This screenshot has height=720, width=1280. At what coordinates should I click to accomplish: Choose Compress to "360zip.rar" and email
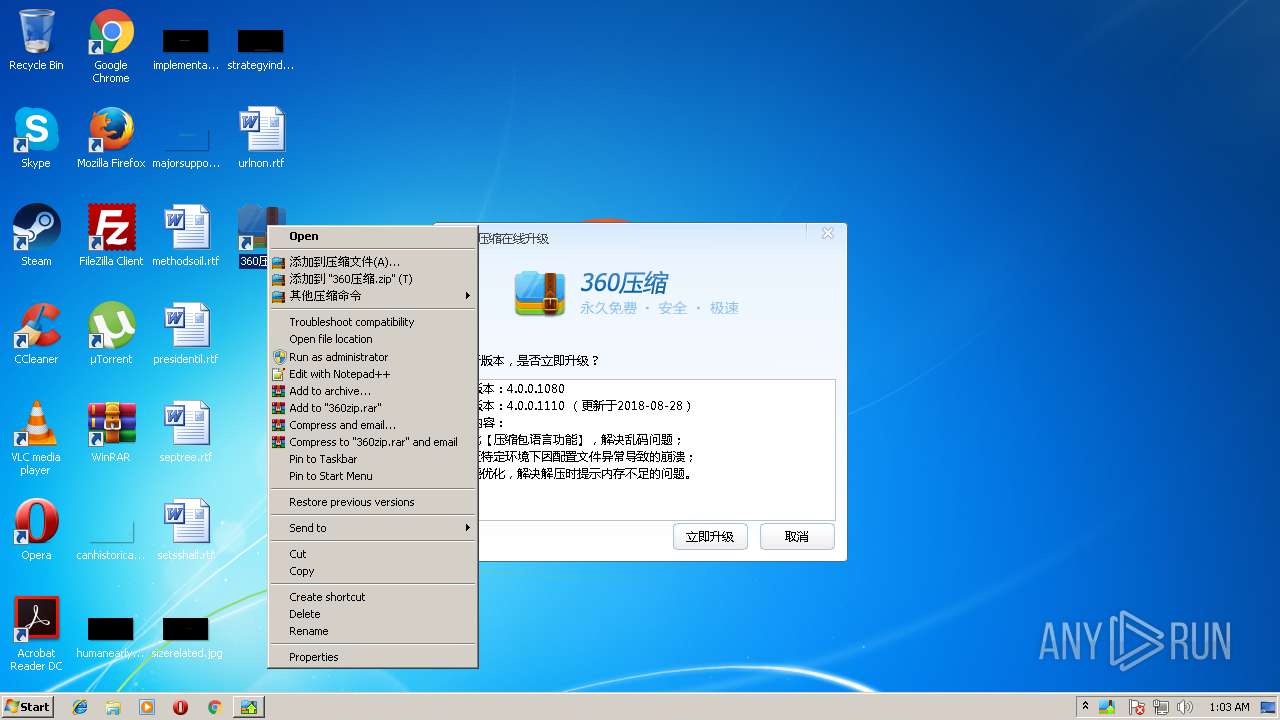point(373,442)
